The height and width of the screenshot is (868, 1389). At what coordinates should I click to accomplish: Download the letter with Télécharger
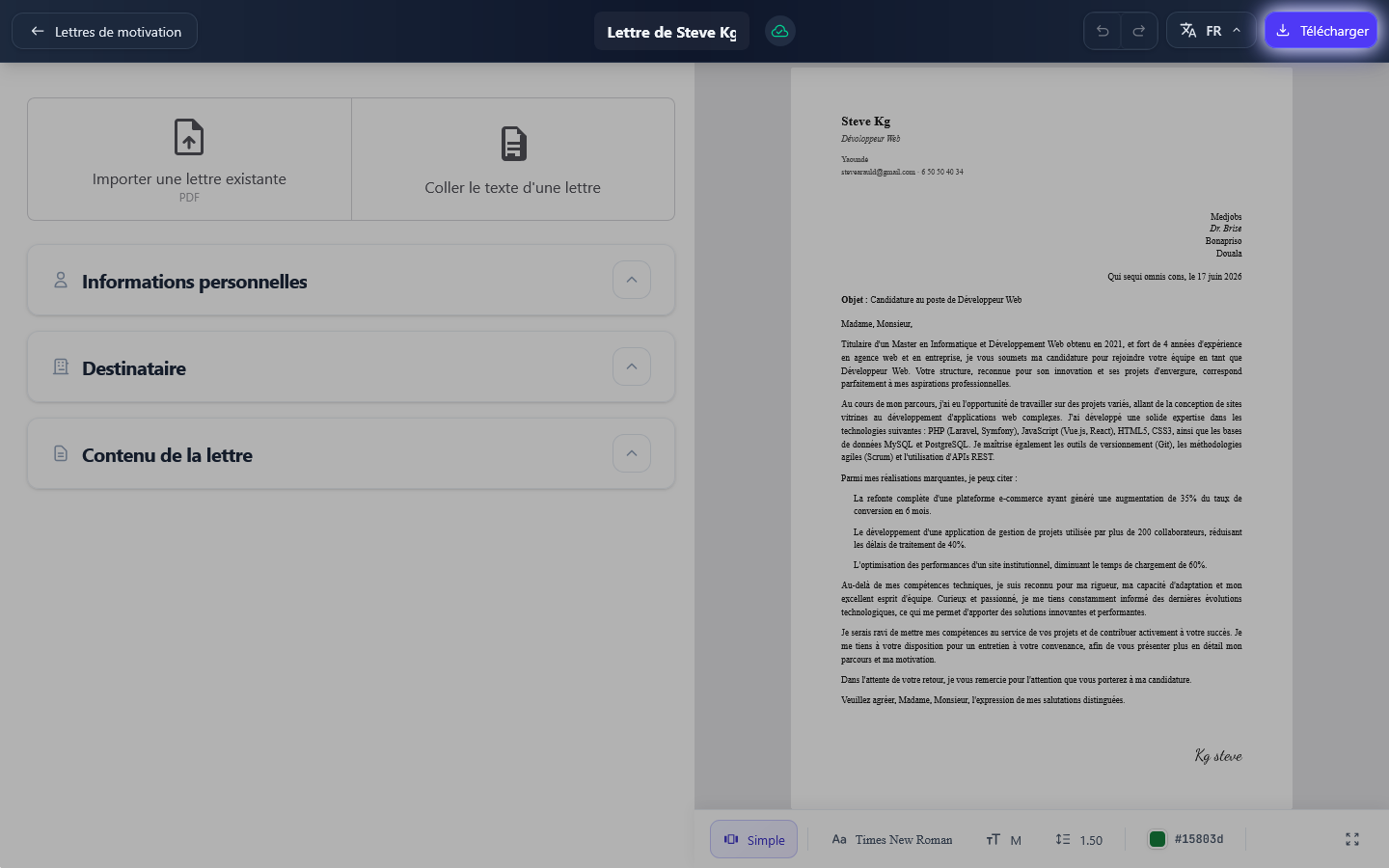[1321, 31]
